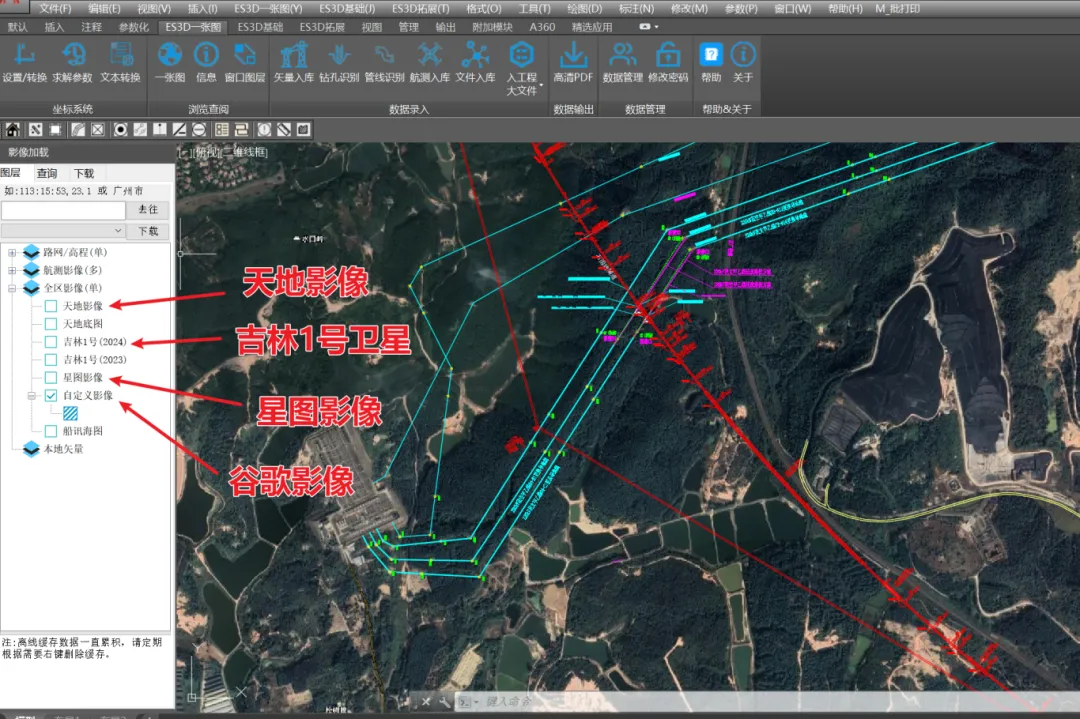Start the 钻孔识别 tool
The height and width of the screenshot is (719, 1080).
click(x=339, y=62)
